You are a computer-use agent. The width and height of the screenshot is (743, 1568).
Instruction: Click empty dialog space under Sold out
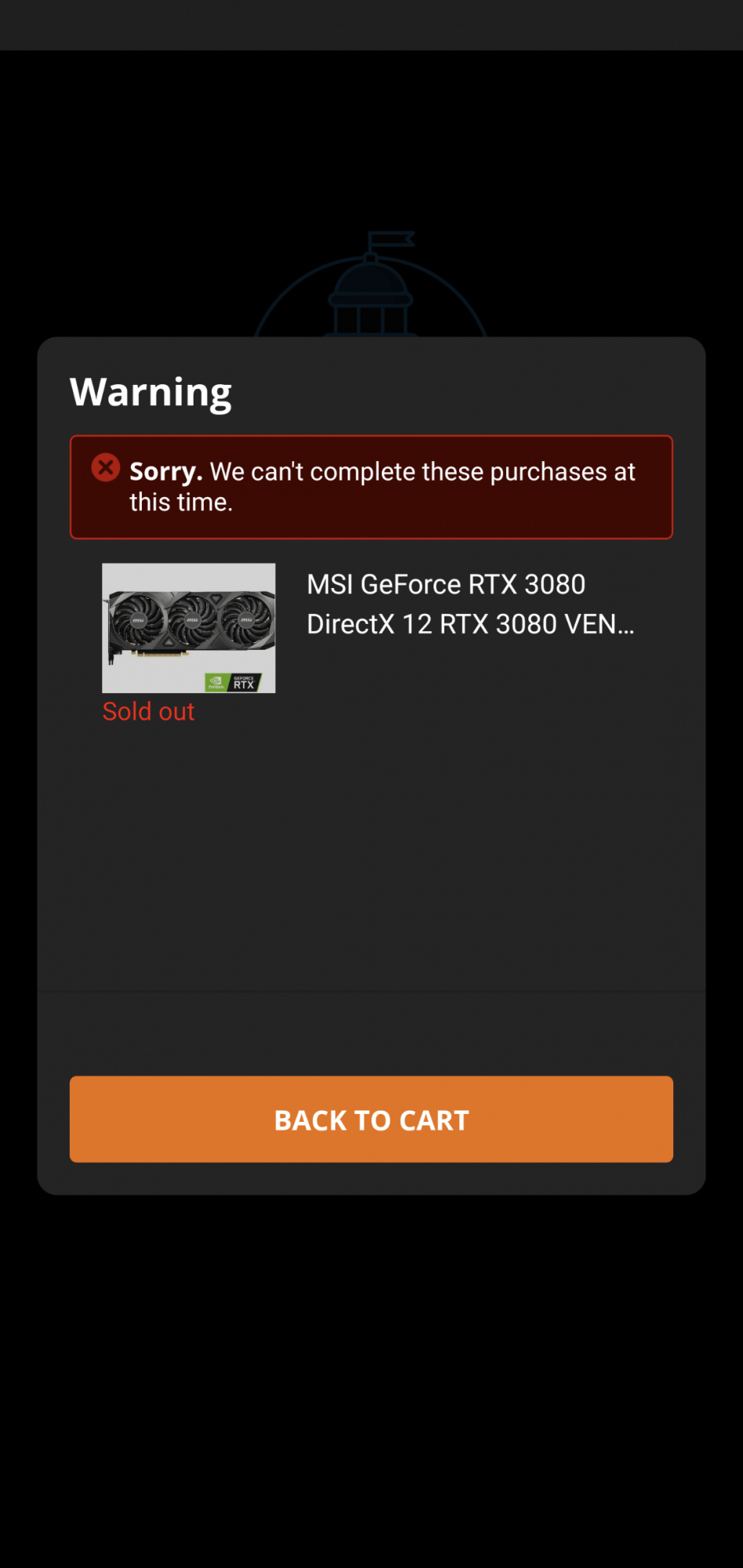(x=371, y=855)
